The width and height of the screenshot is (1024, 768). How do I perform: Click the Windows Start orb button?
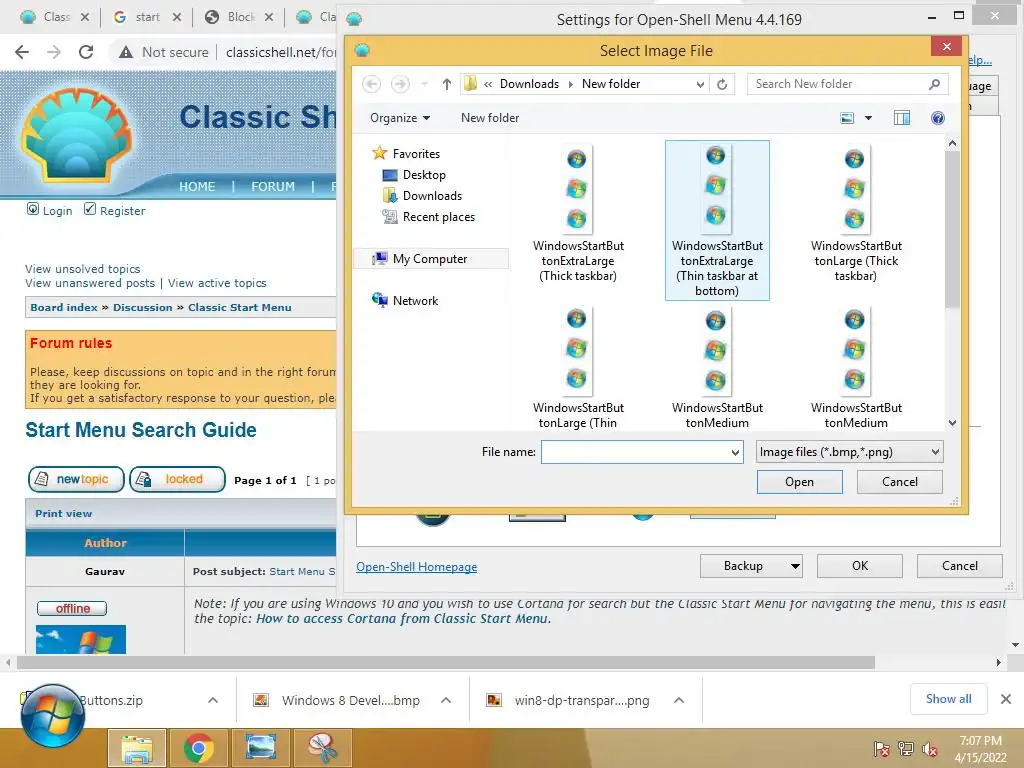[x=52, y=716]
